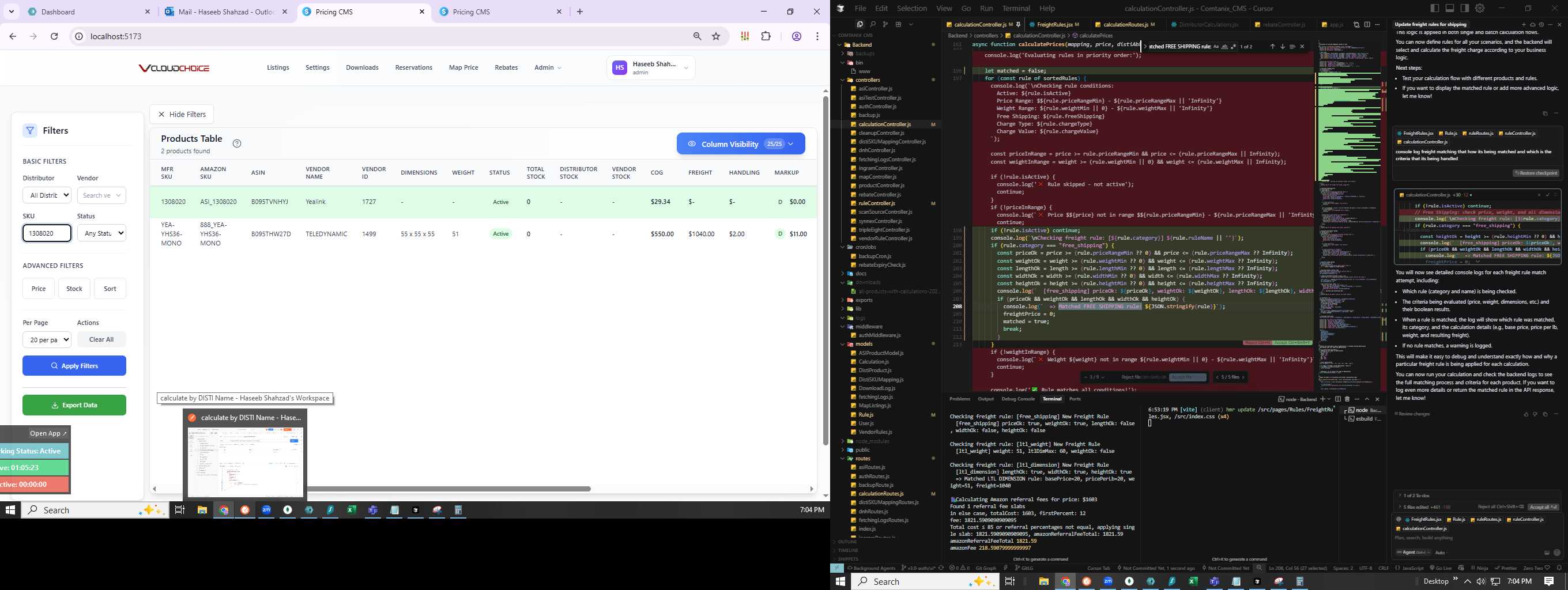The height and width of the screenshot is (590, 1568).
Task: Split the editor right in Cursor
Action: coord(1367,24)
